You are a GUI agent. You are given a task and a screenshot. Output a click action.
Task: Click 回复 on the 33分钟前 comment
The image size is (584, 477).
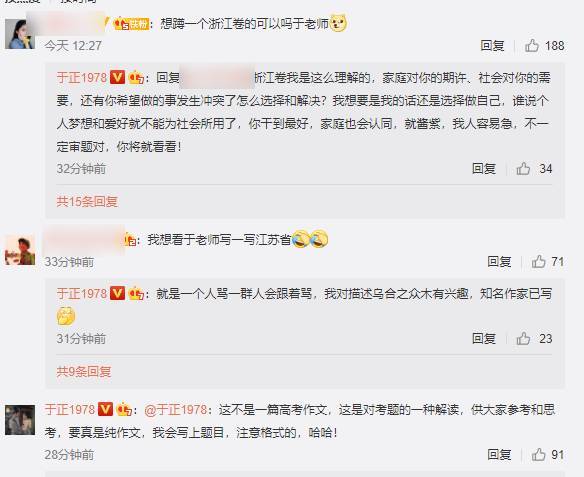pos(499,261)
